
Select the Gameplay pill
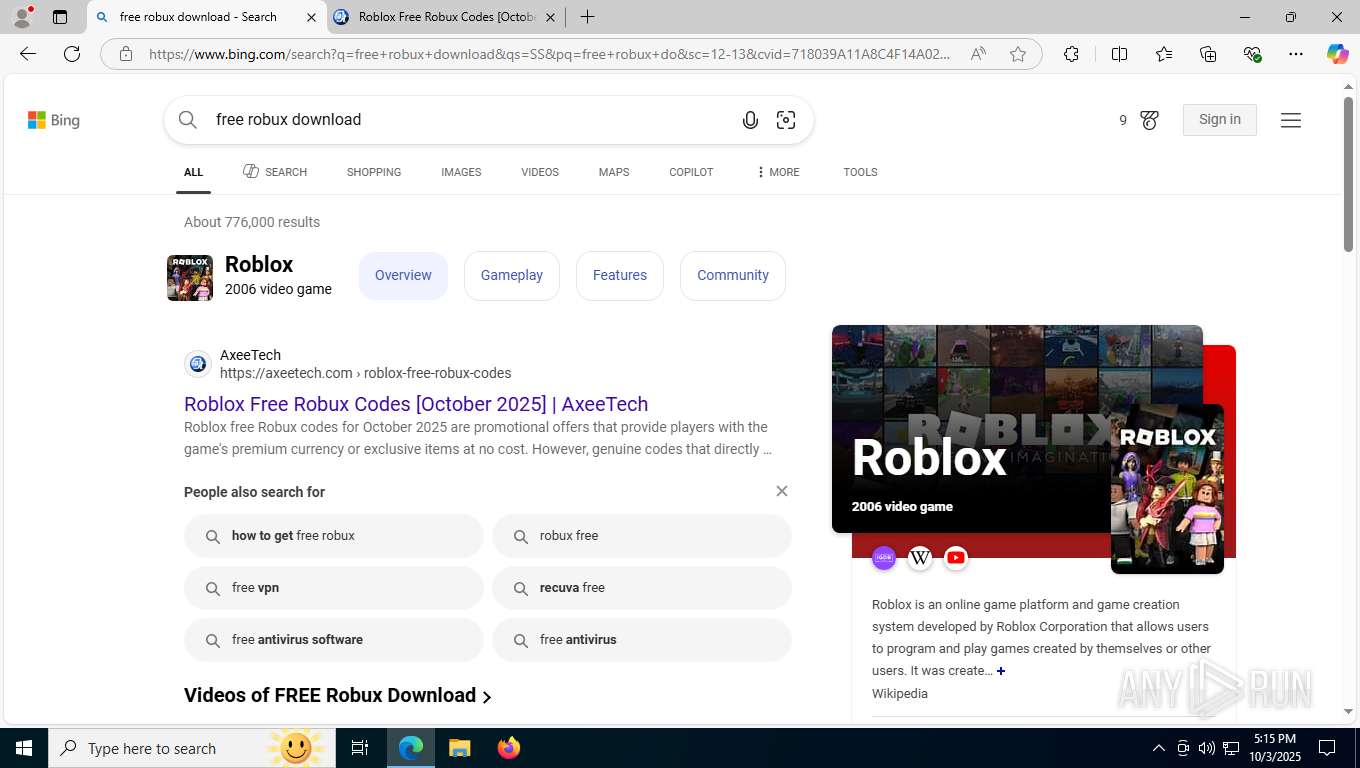tap(511, 275)
